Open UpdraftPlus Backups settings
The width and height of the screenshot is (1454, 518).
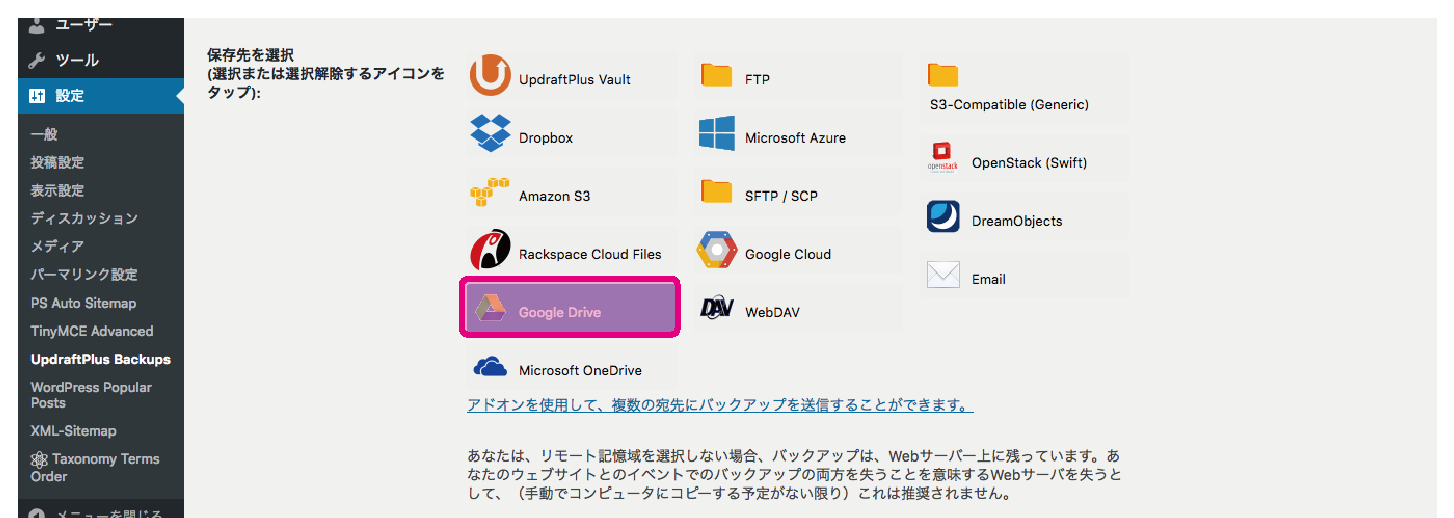coord(101,359)
